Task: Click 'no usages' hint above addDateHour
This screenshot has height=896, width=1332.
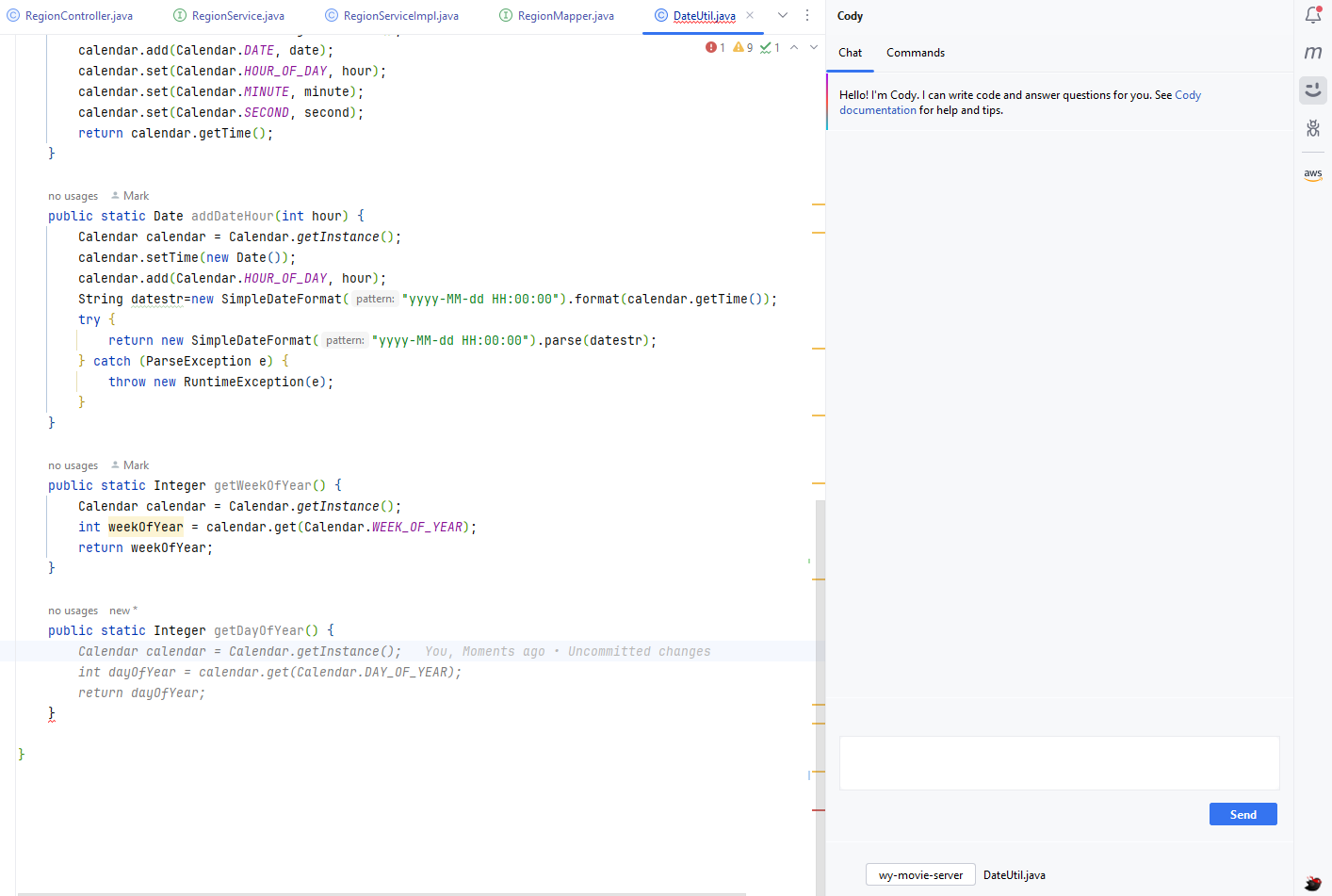Action: [x=73, y=196]
